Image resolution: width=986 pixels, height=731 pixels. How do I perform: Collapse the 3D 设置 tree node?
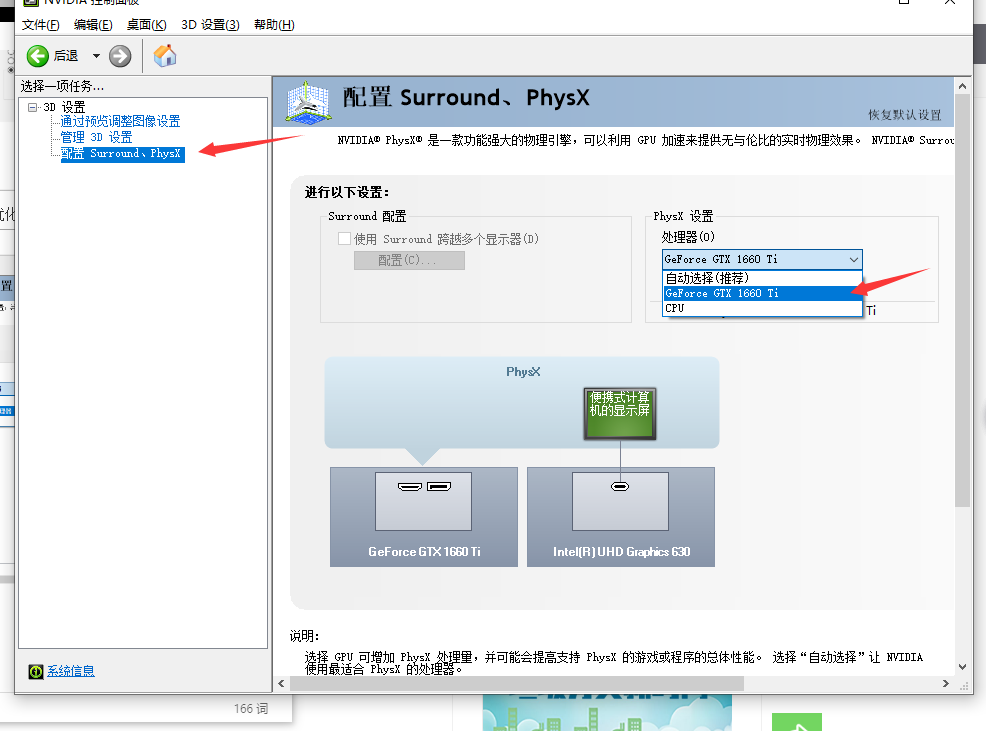click(32, 107)
